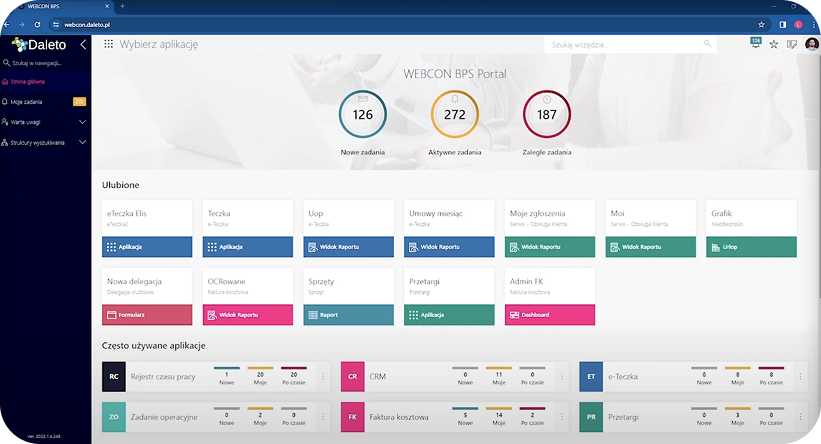Open the notifications icon showing 126
This screenshot has height=444, width=821.
(756, 43)
